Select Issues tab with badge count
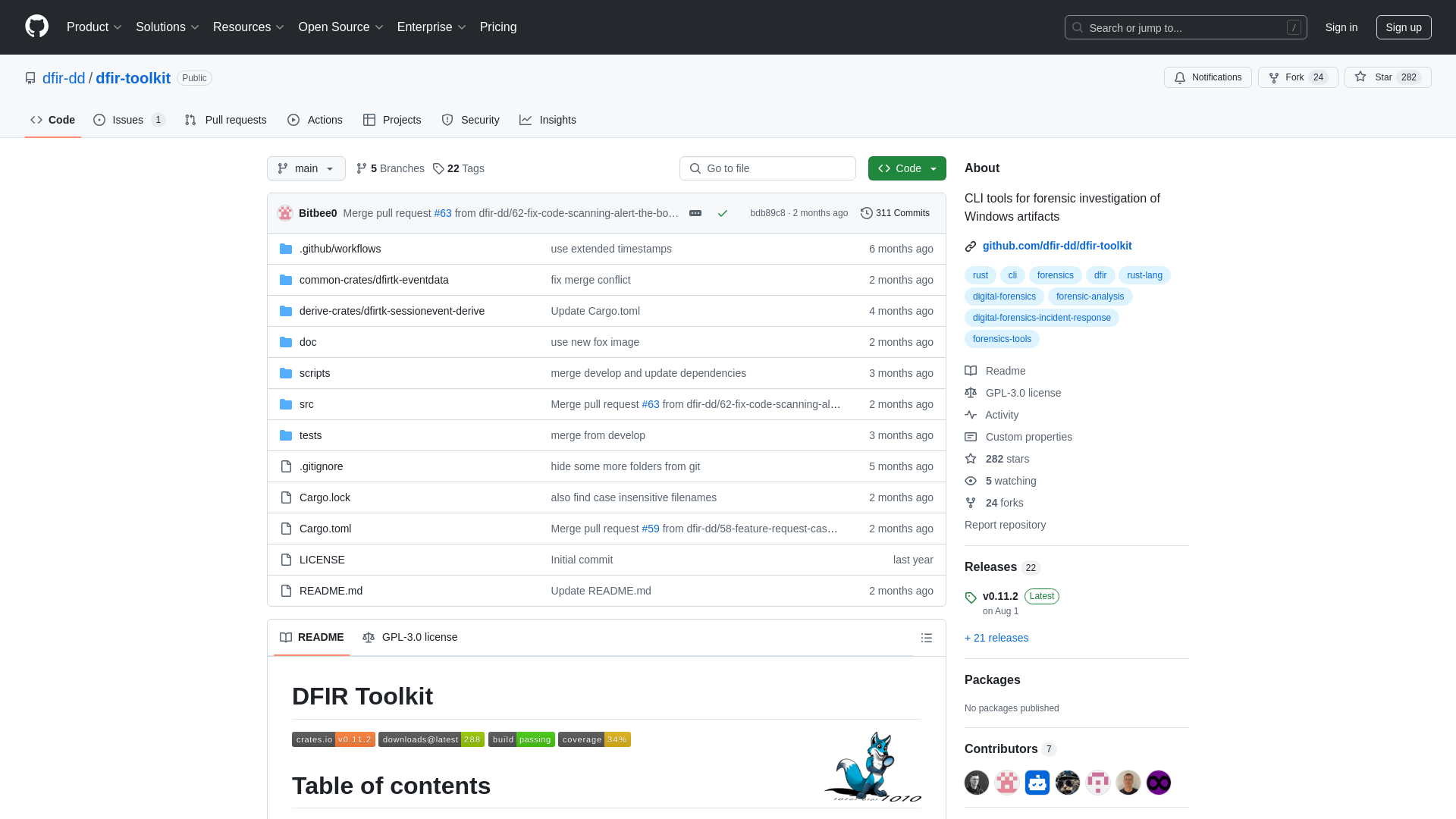This screenshot has width=1456, height=819. [x=129, y=119]
